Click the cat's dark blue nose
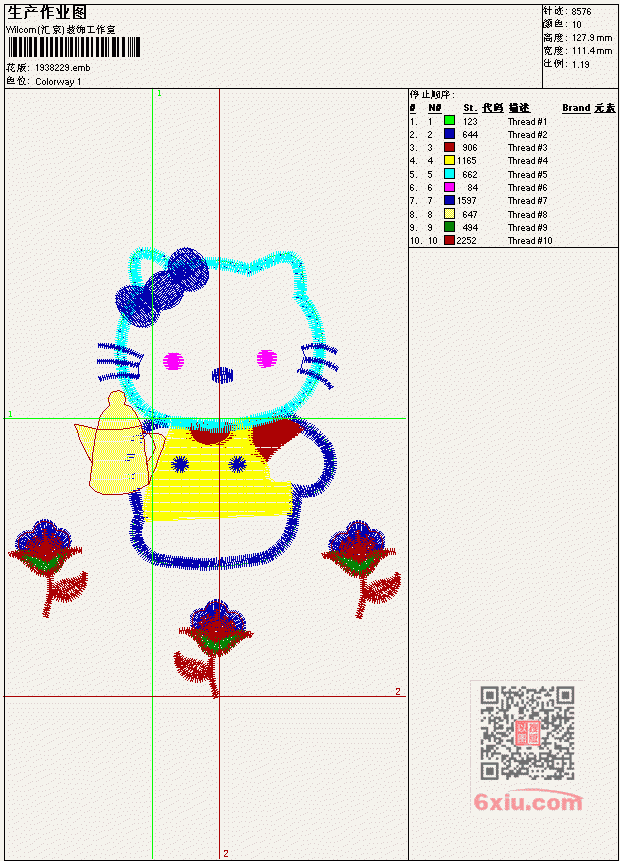The width and height of the screenshot is (620, 861). (222, 376)
